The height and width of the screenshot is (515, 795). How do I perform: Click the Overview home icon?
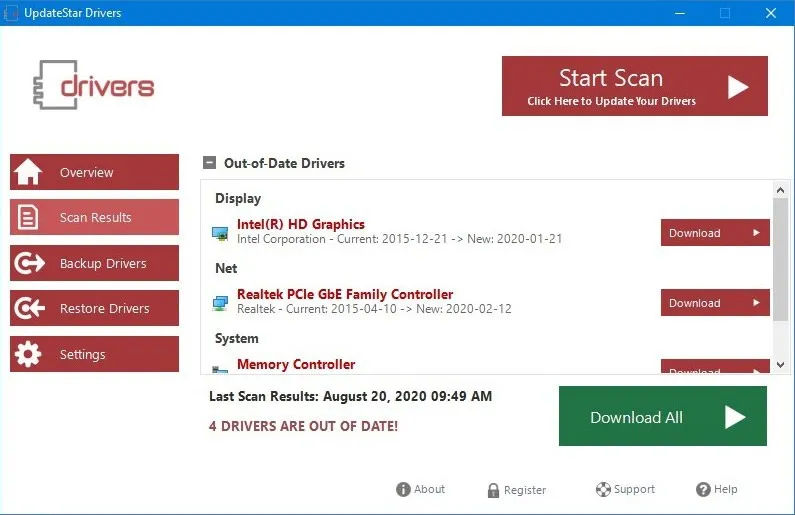click(x=28, y=172)
